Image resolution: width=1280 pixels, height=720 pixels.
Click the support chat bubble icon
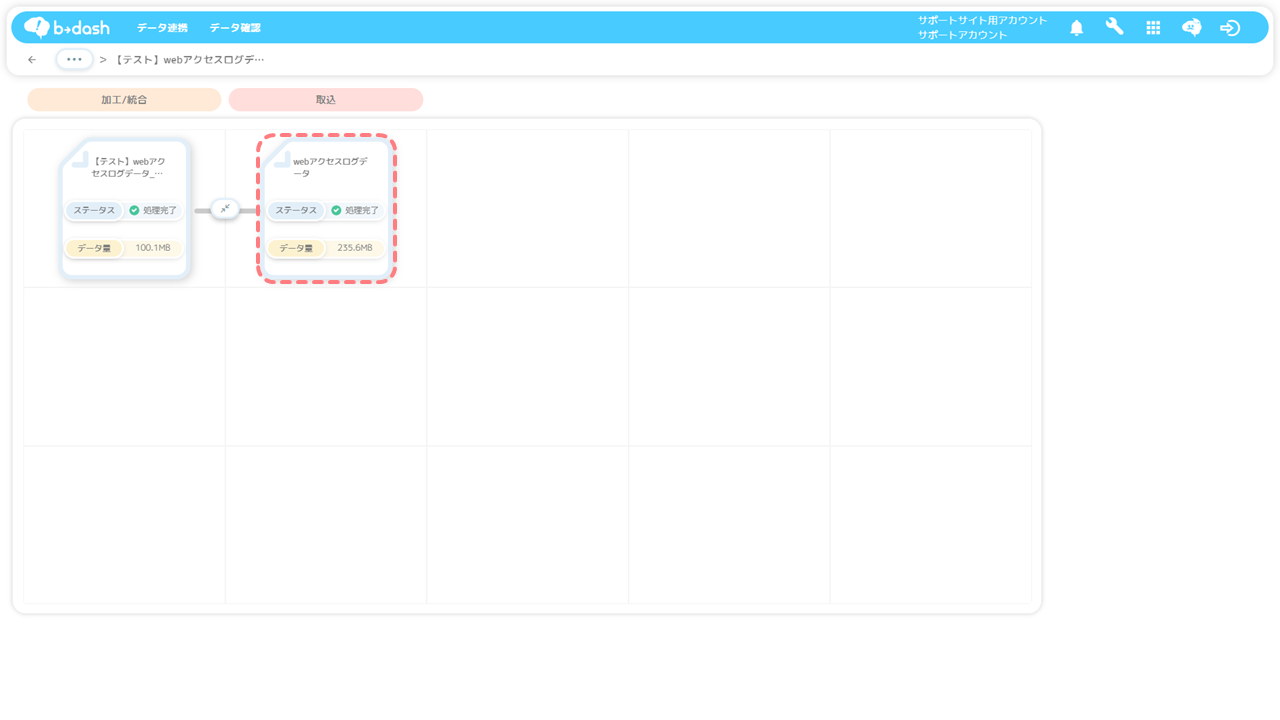(1191, 28)
